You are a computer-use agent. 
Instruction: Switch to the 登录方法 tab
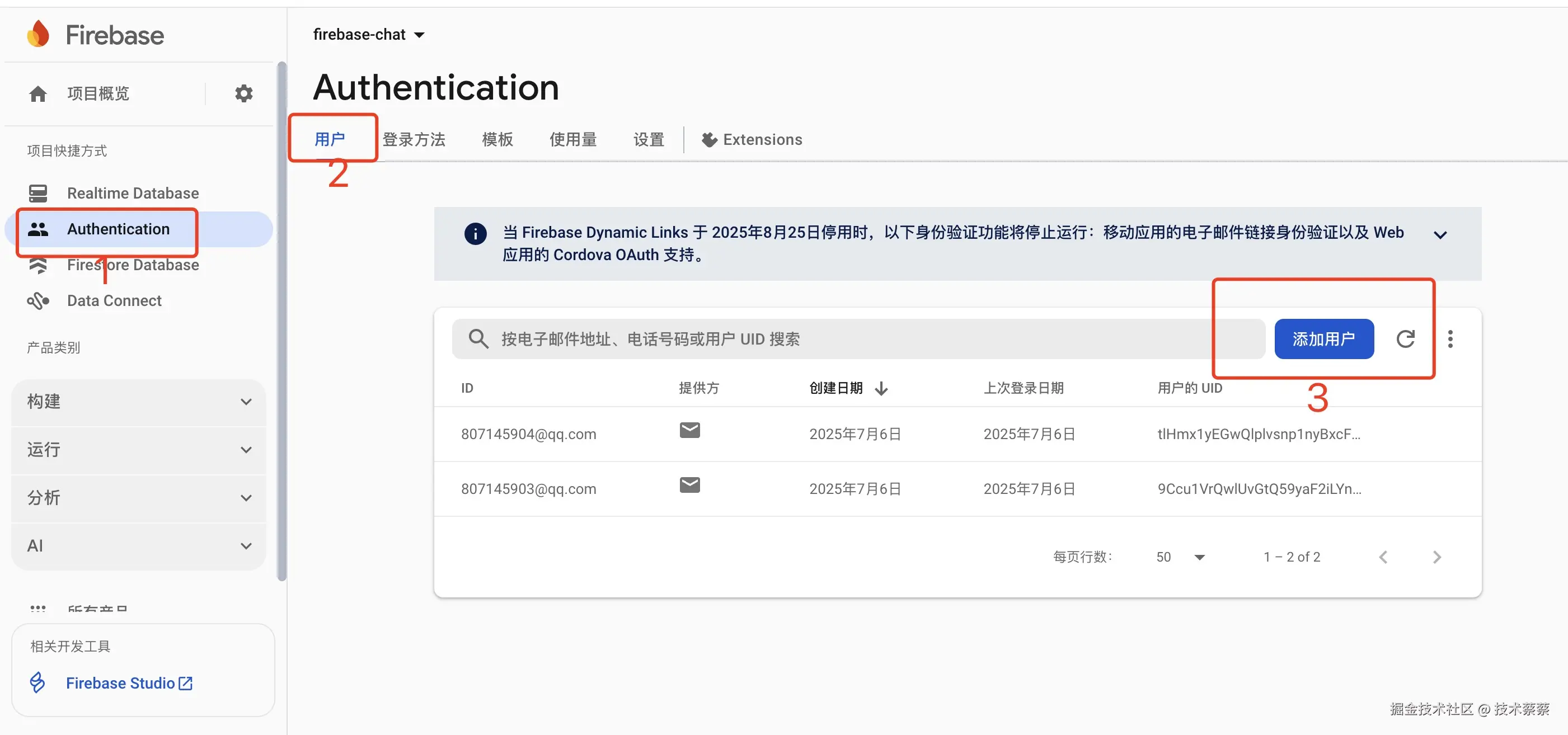pos(414,139)
